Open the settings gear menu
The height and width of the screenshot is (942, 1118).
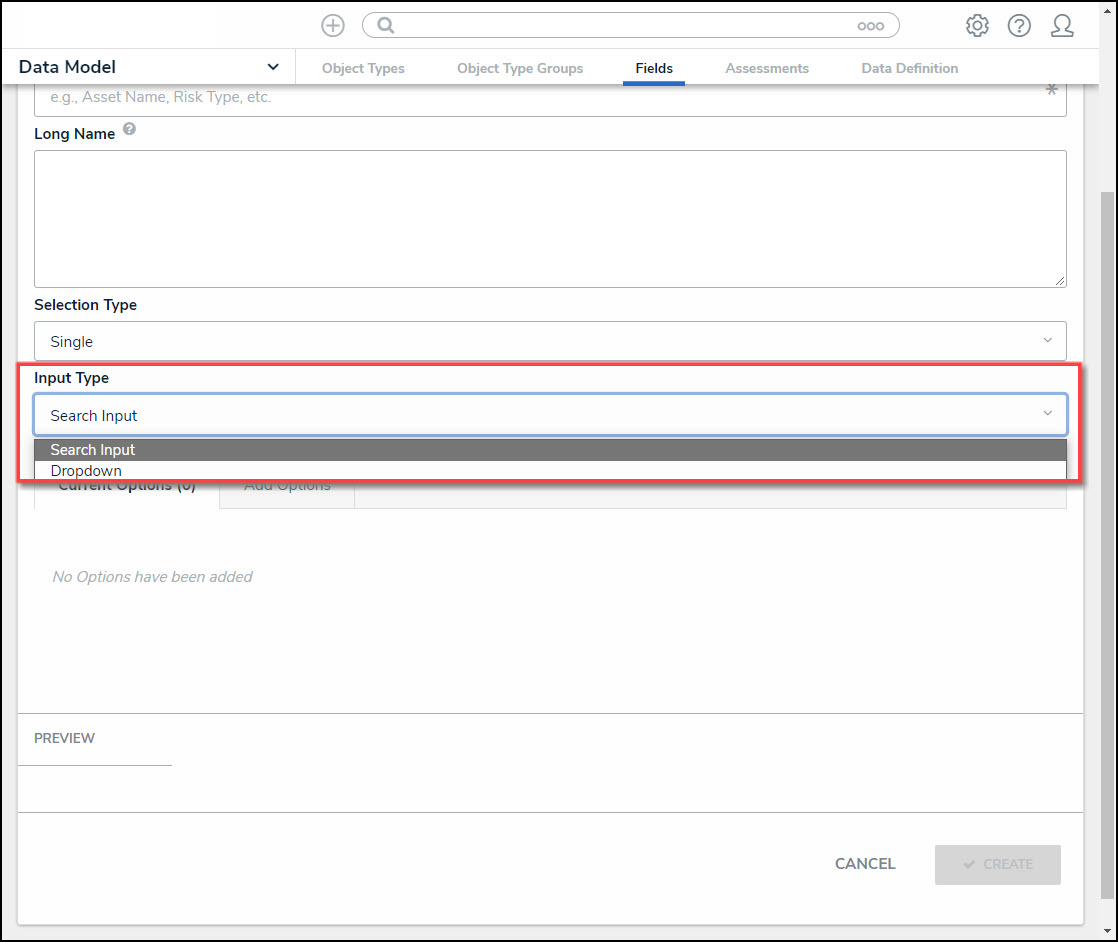coord(977,26)
